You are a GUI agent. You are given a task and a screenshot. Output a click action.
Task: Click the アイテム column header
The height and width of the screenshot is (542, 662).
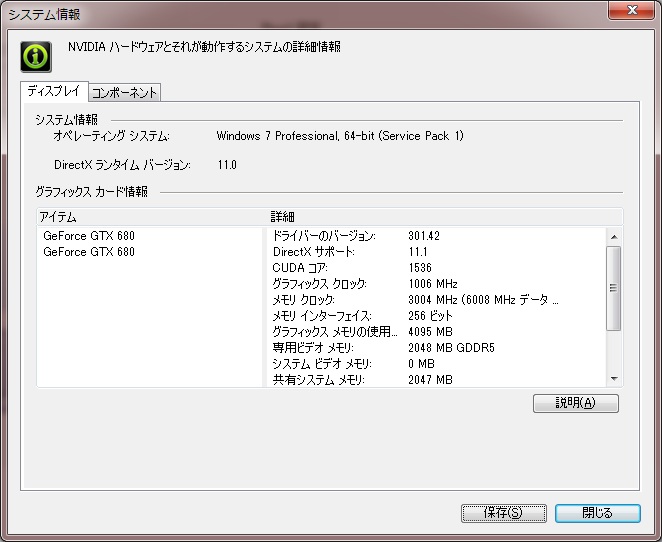[152, 217]
